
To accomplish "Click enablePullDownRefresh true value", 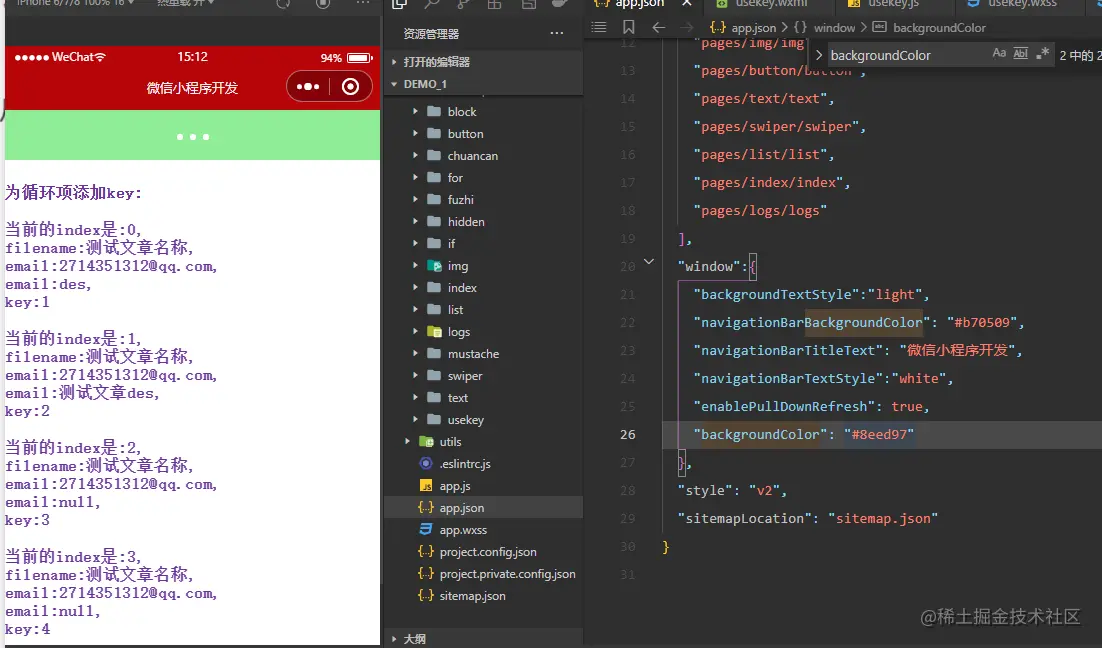I will 907,406.
